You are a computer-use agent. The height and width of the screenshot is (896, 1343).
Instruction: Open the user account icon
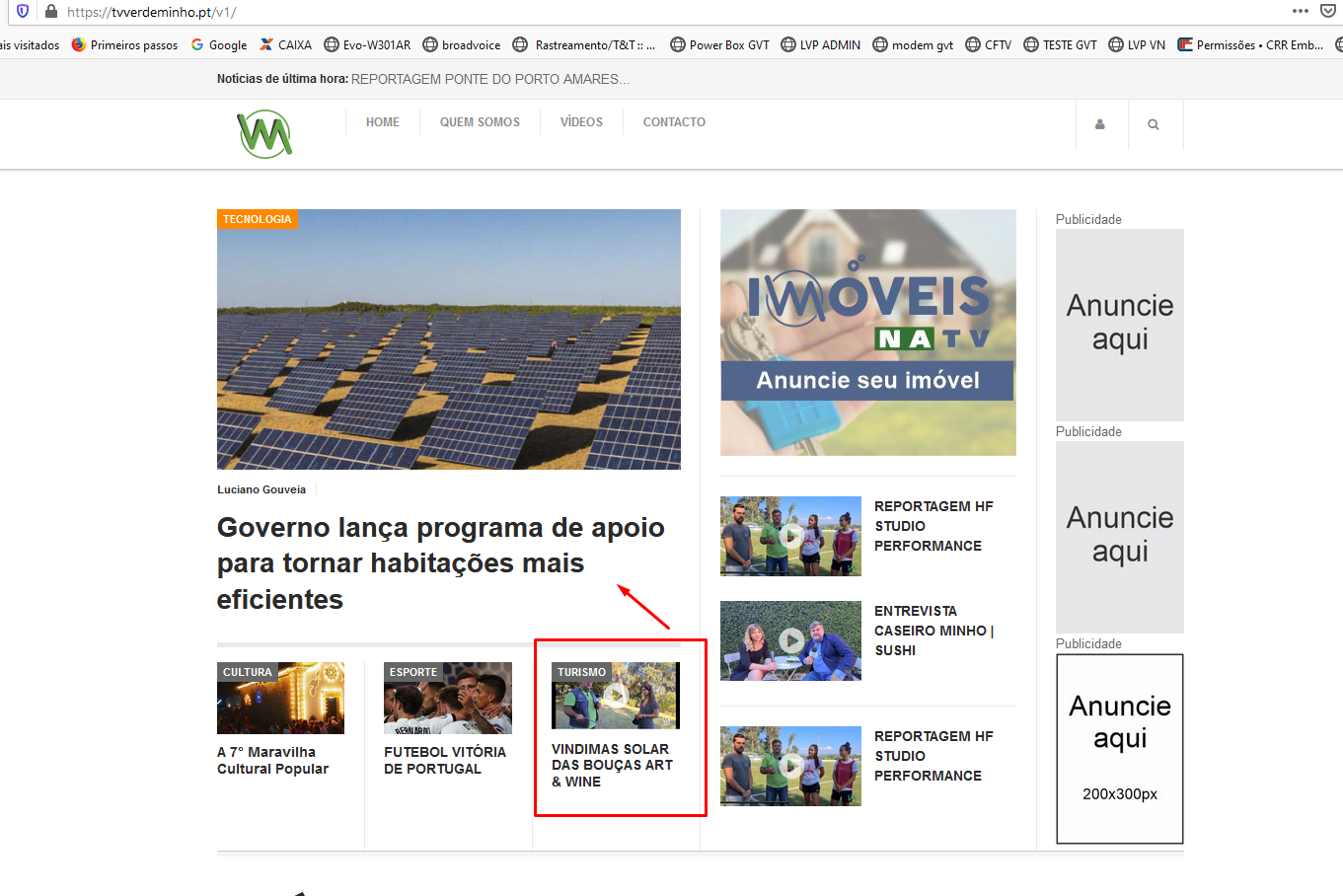point(1100,125)
